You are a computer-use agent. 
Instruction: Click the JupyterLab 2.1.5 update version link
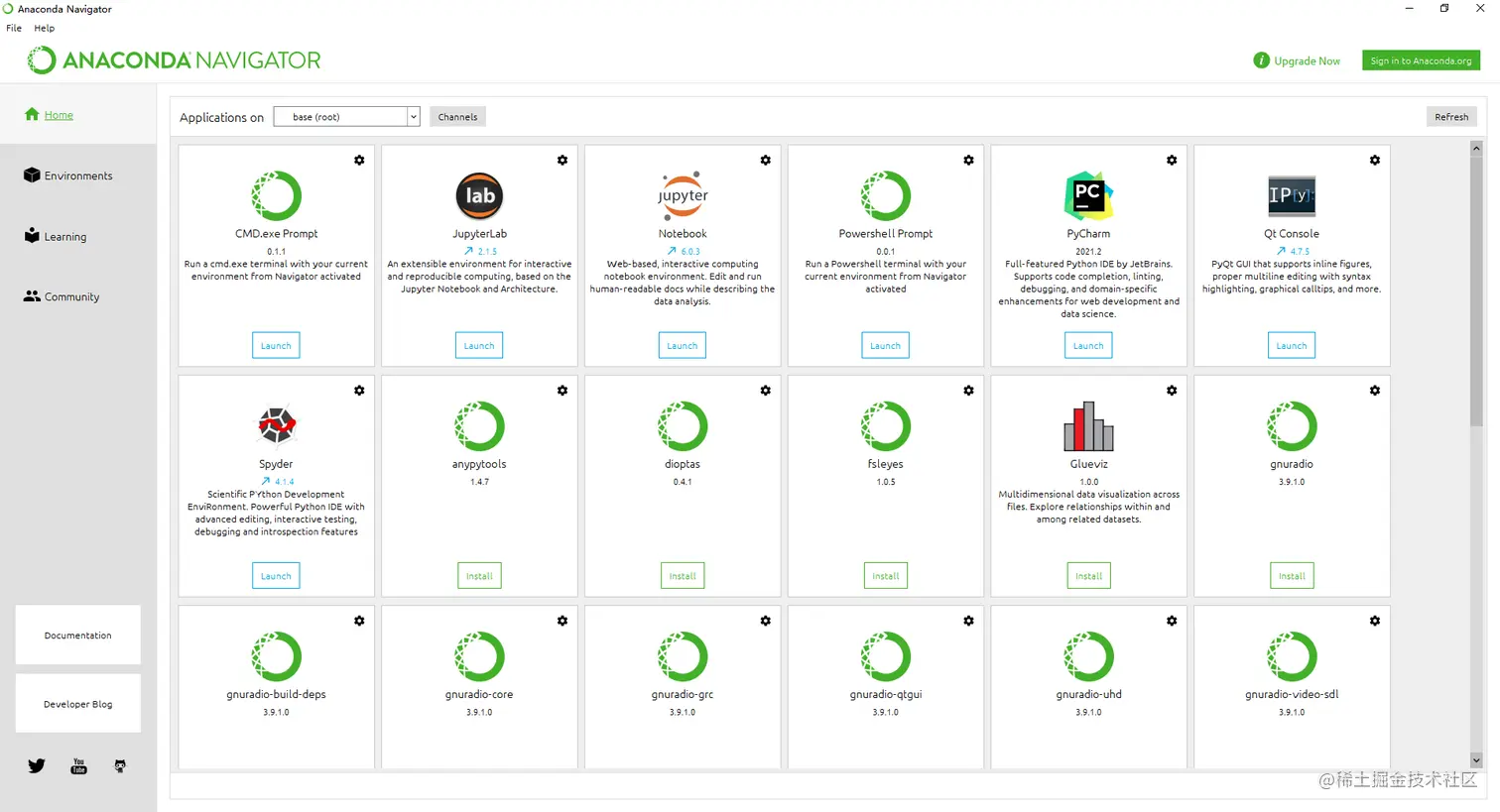(480, 251)
